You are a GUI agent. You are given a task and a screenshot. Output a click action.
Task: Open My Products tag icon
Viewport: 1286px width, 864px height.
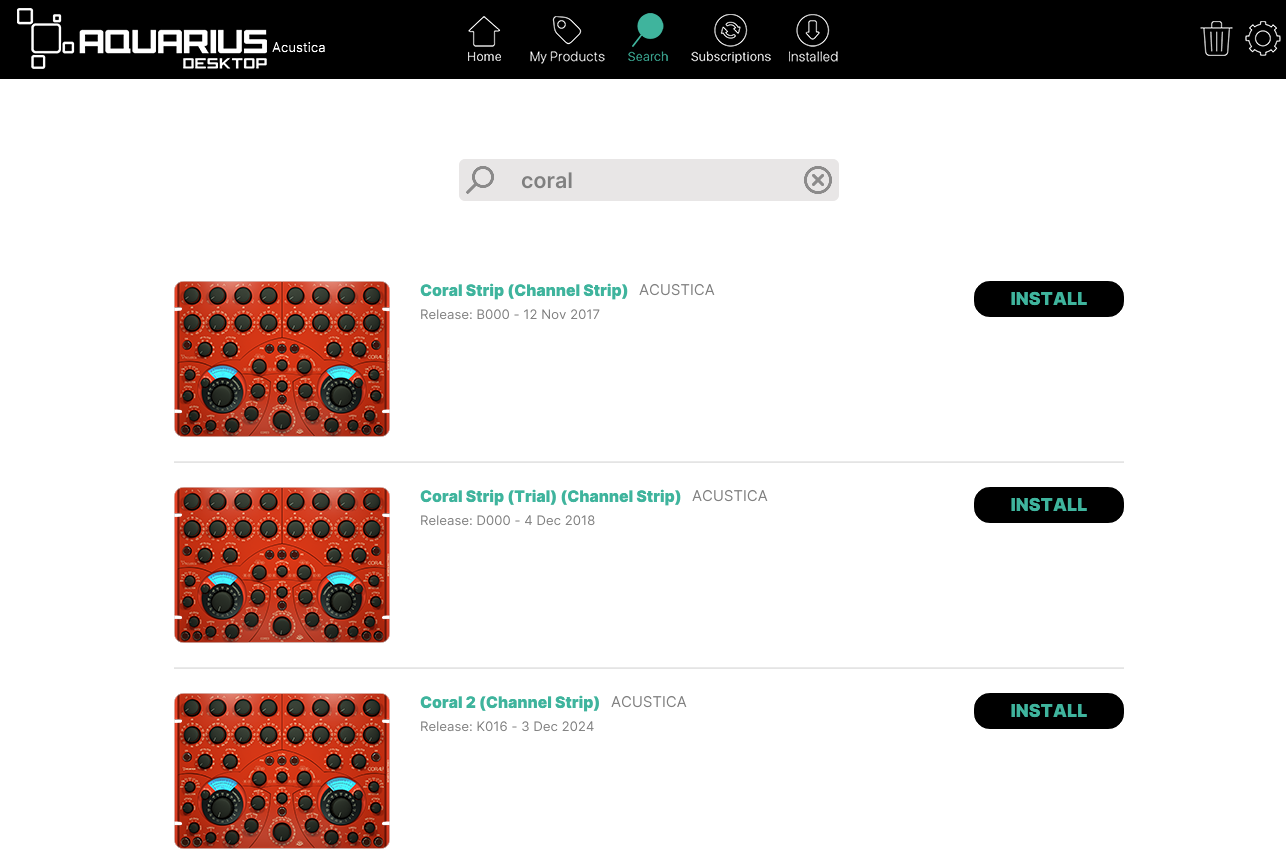click(567, 31)
